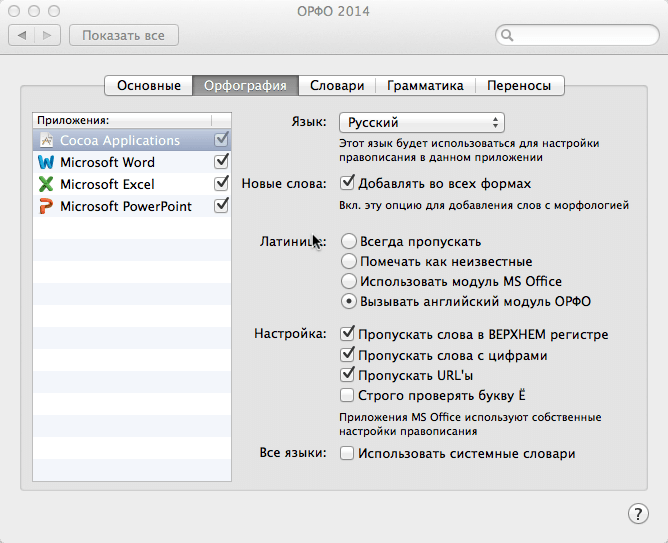Click the Microsoft Word icon
668x543 pixels.
click(x=46, y=162)
